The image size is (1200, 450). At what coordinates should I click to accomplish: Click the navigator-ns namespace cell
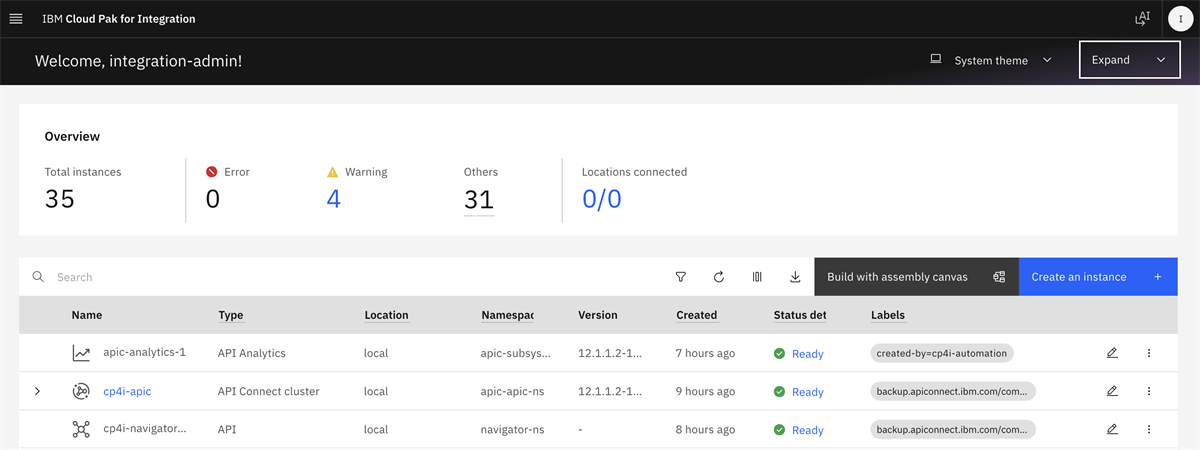point(513,429)
